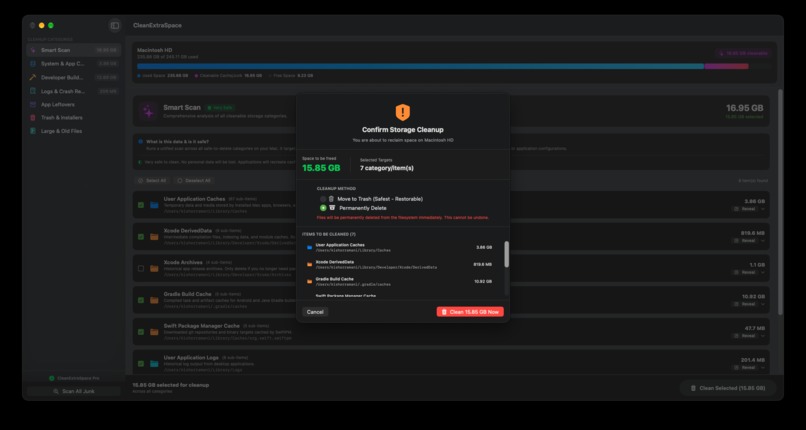Viewport: 806px width, 430px height.
Task: Click the dialog items list scrollbar
Action: click(507, 254)
